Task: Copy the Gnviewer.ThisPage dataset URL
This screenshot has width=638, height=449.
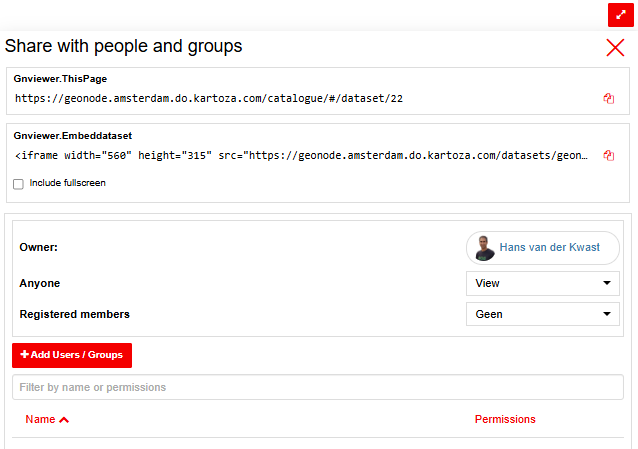Action: [609, 99]
